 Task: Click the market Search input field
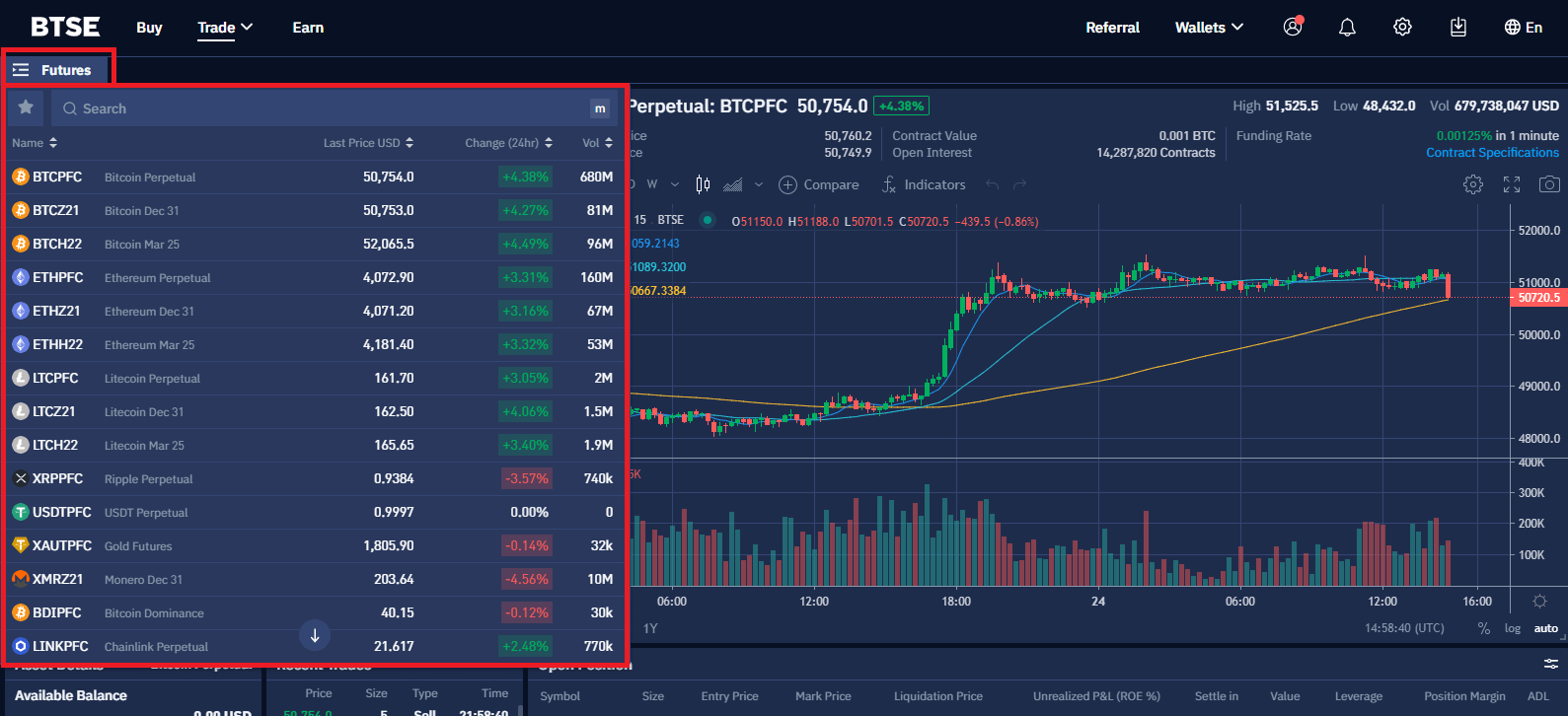pos(326,108)
